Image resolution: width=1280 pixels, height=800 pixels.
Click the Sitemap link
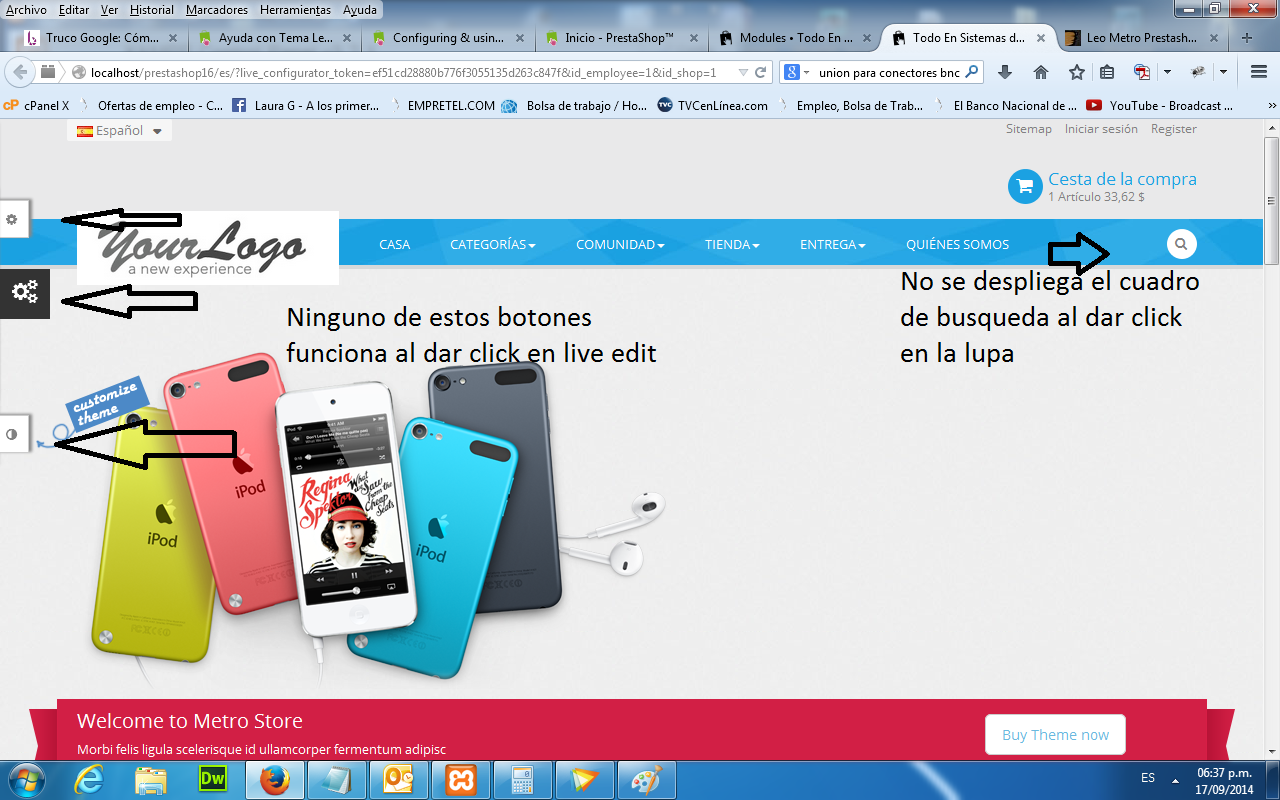pos(1029,129)
